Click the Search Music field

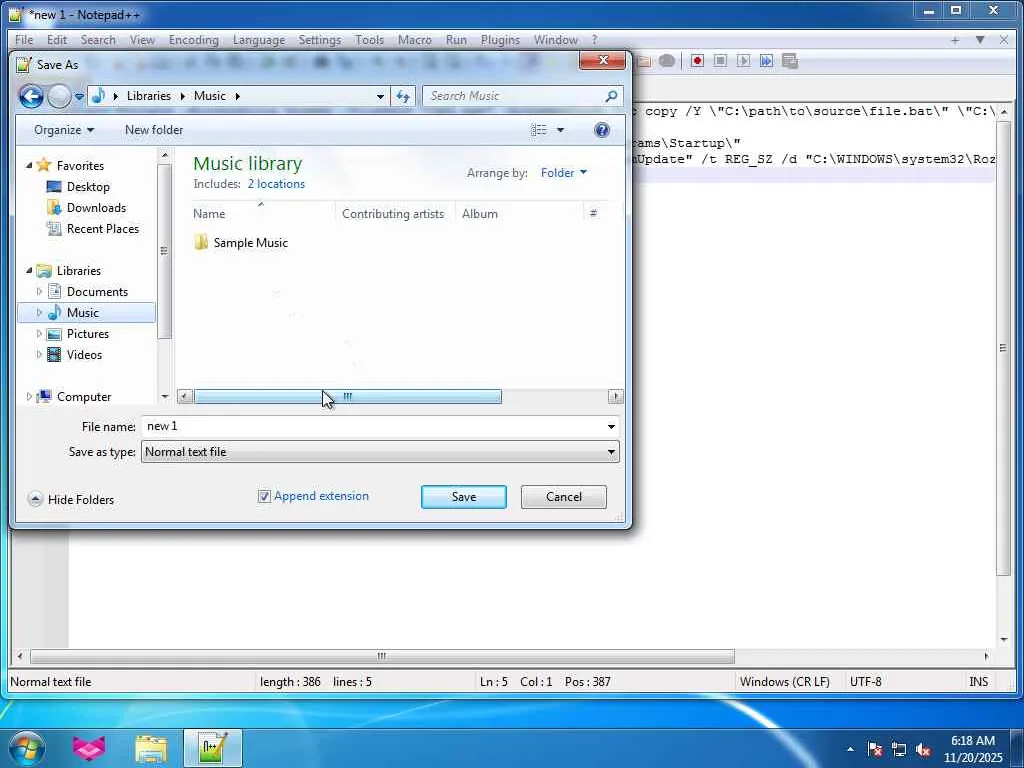pos(515,96)
